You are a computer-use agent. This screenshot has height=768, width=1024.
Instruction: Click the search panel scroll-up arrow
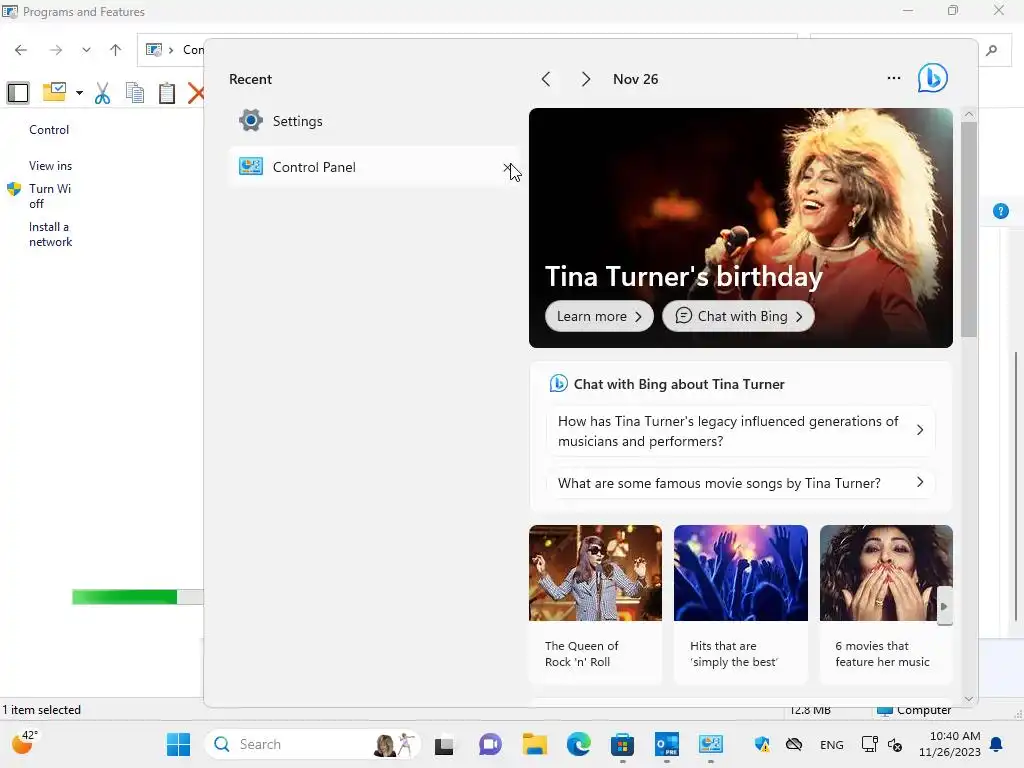pos(969,114)
